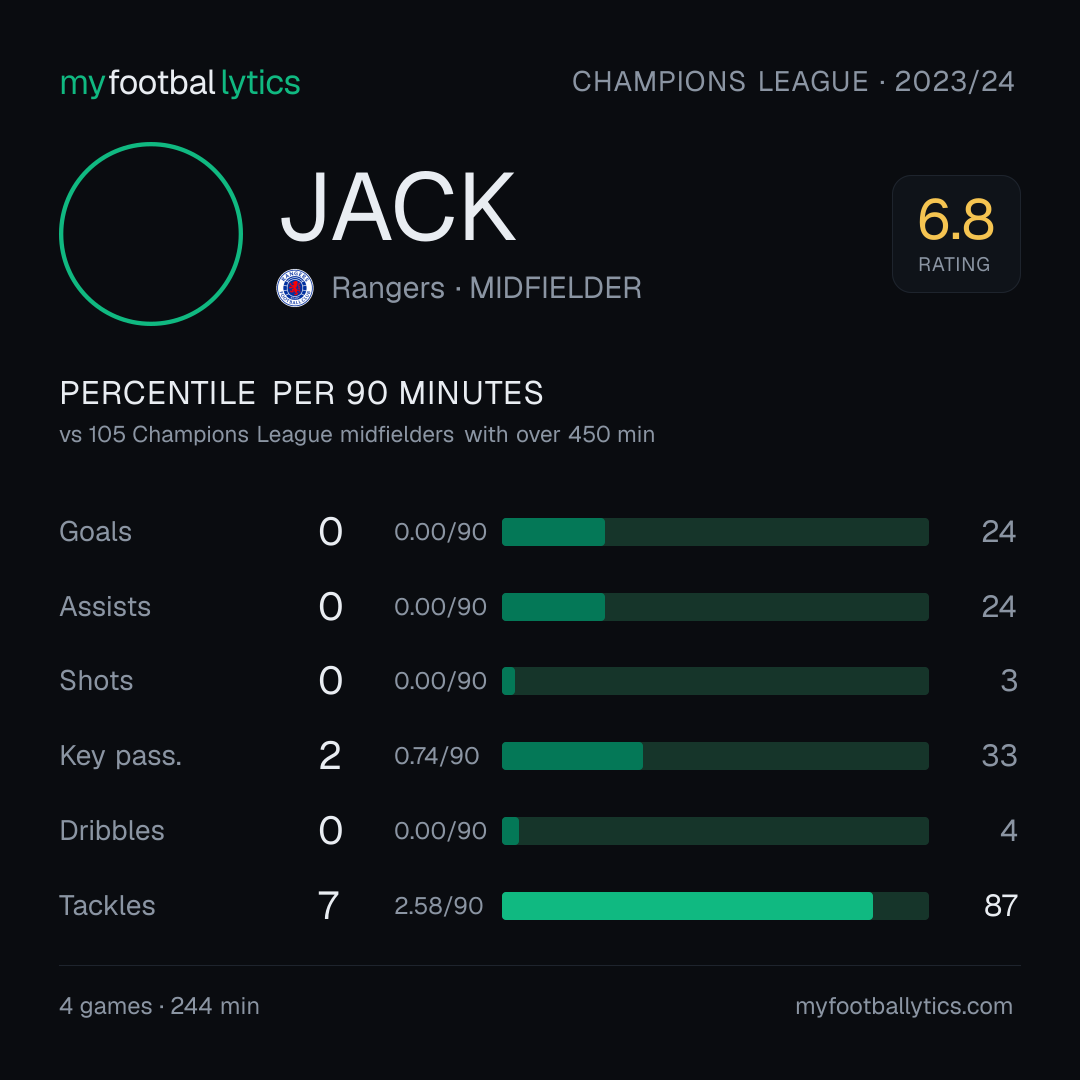This screenshot has width=1080, height=1080.
Task: Click the Tackles count of 7
Action: [329, 906]
